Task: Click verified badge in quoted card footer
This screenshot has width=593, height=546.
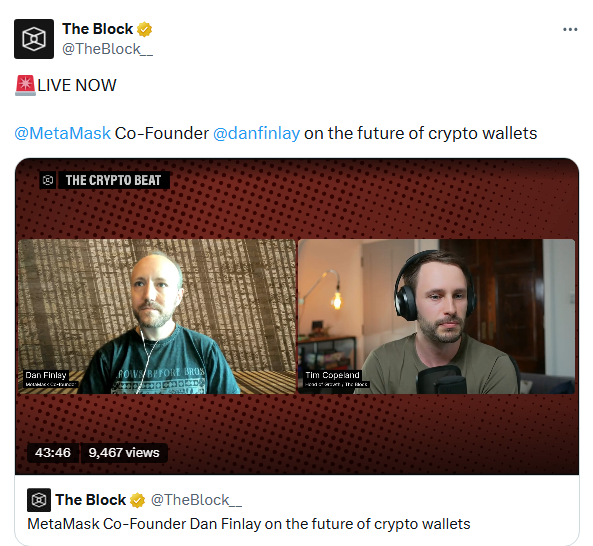Action: point(137,500)
